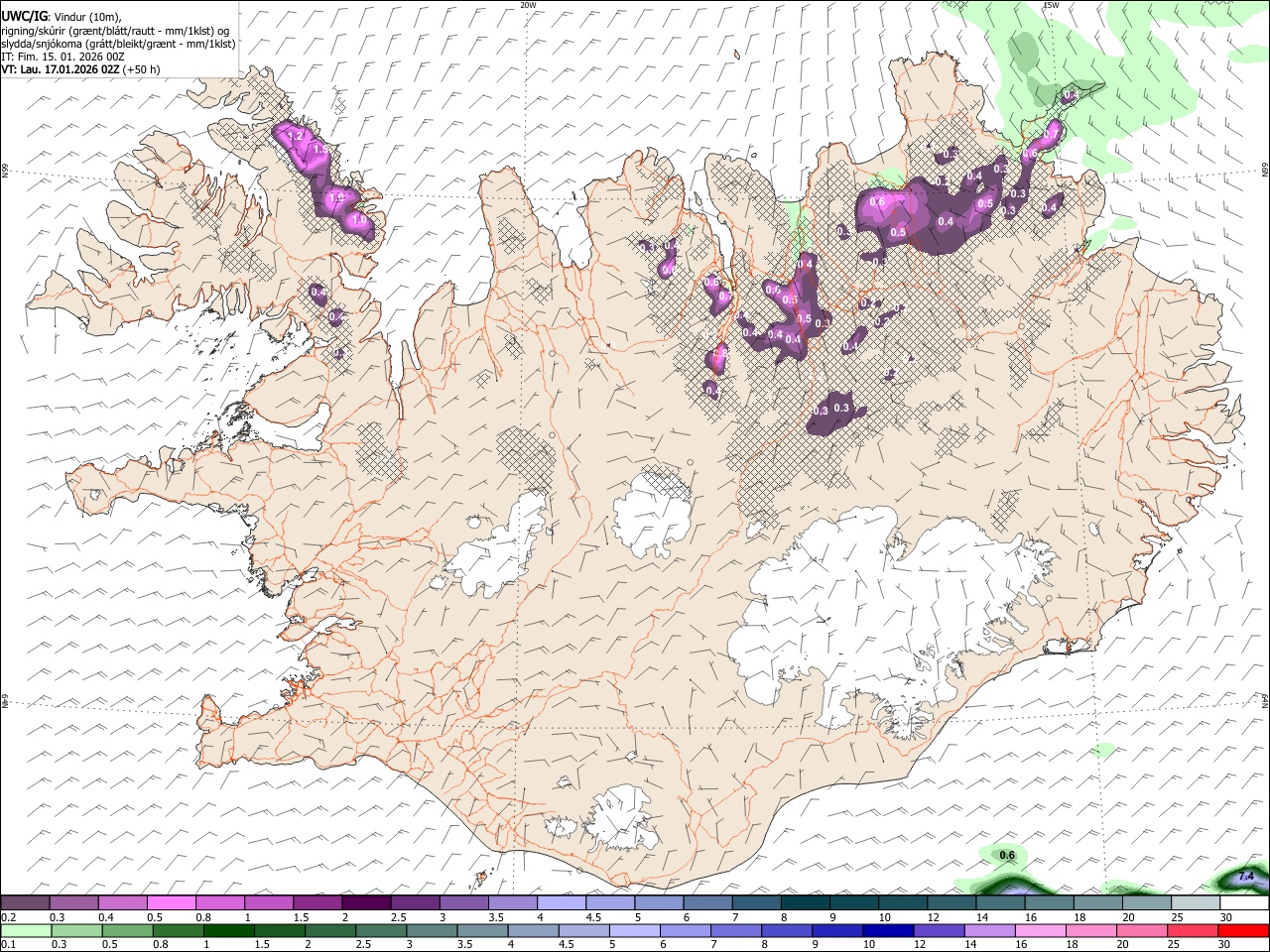The width and height of the screenshot is (1270, 952).
Task: Select the top-row 25 light grey swatch
Action: (x=1197, y=903)
